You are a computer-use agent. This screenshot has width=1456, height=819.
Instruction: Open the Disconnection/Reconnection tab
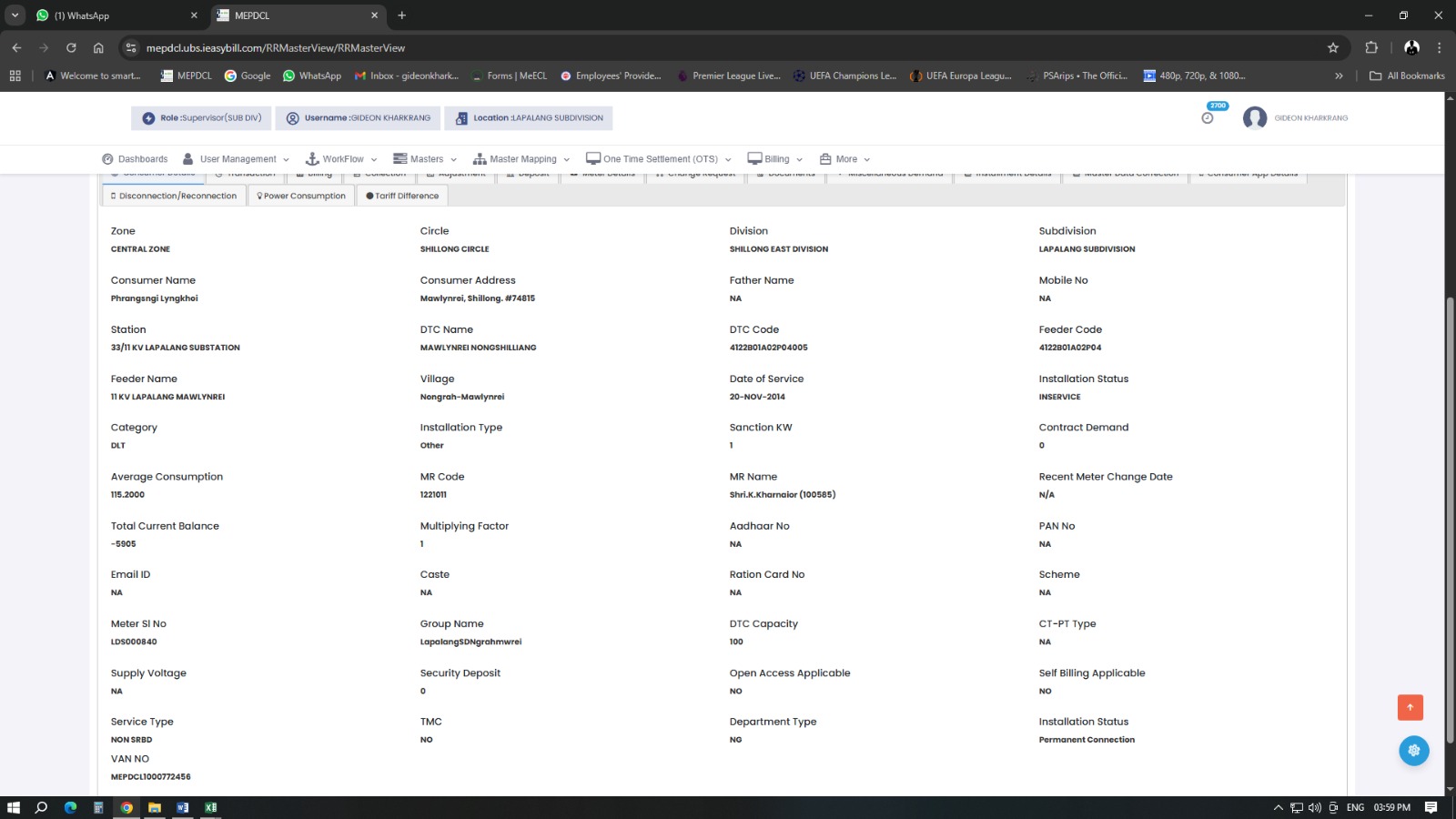coord(174,196)
